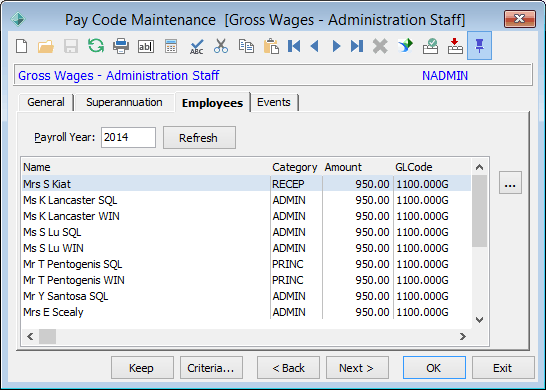Click the Exit button
Viewport: 546px width, 390px height.
pos(503,368)
